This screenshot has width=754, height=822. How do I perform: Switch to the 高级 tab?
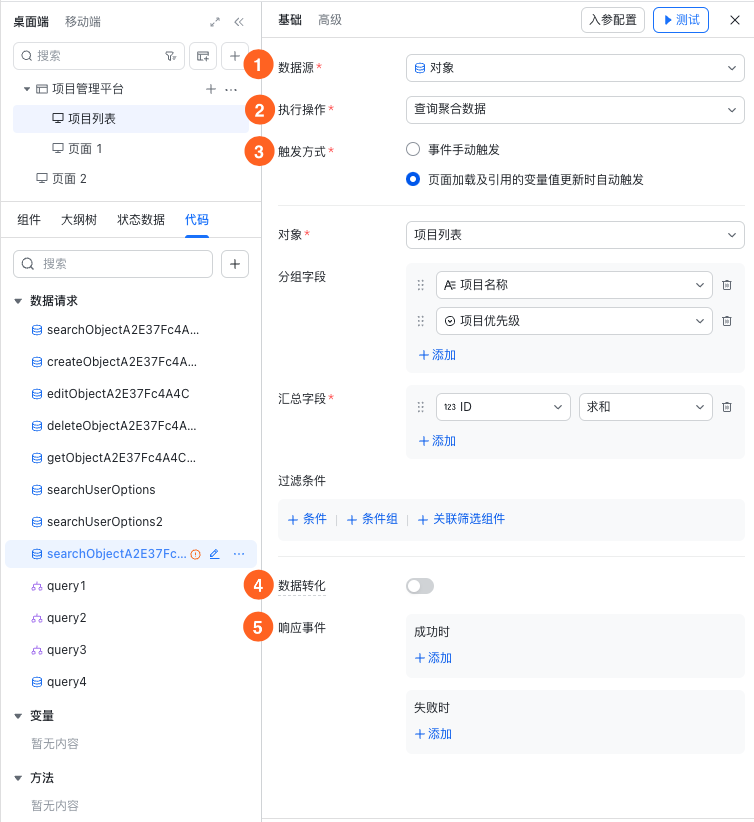329,20
